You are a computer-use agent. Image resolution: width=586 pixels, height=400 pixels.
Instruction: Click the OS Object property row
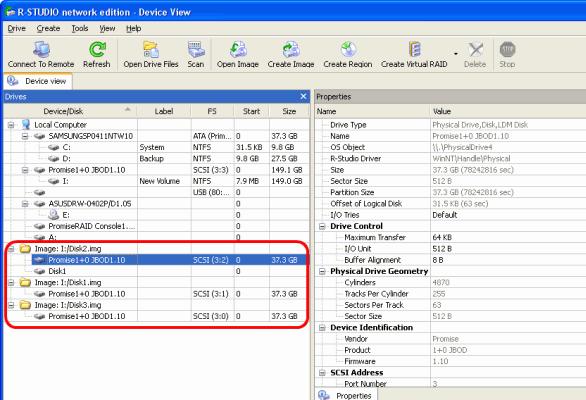click(450, 147)
